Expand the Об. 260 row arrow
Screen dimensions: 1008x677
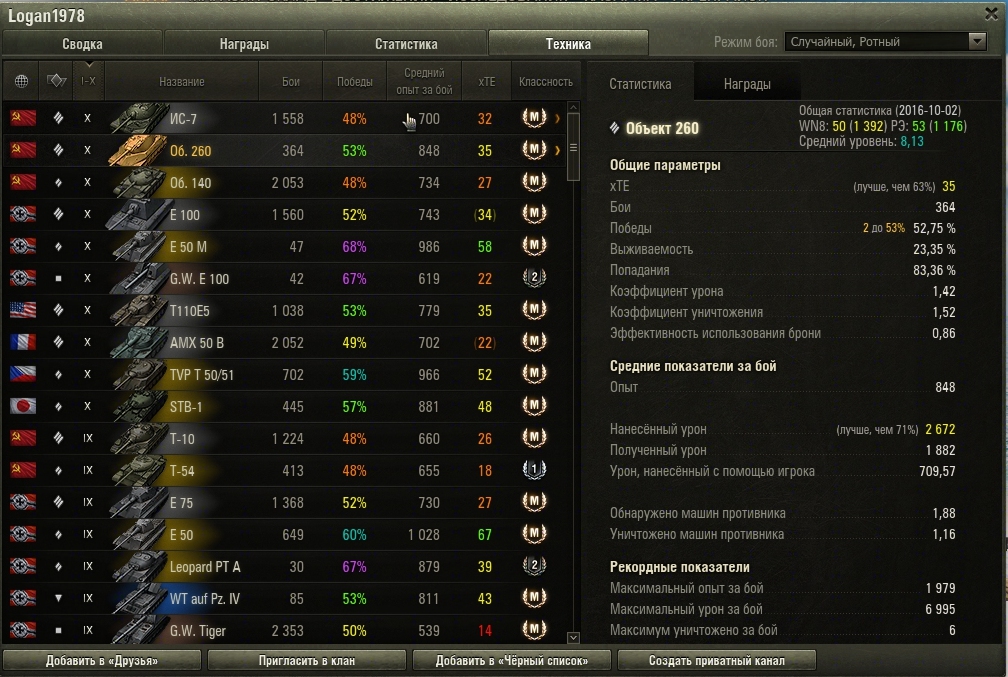coord(557,150)
